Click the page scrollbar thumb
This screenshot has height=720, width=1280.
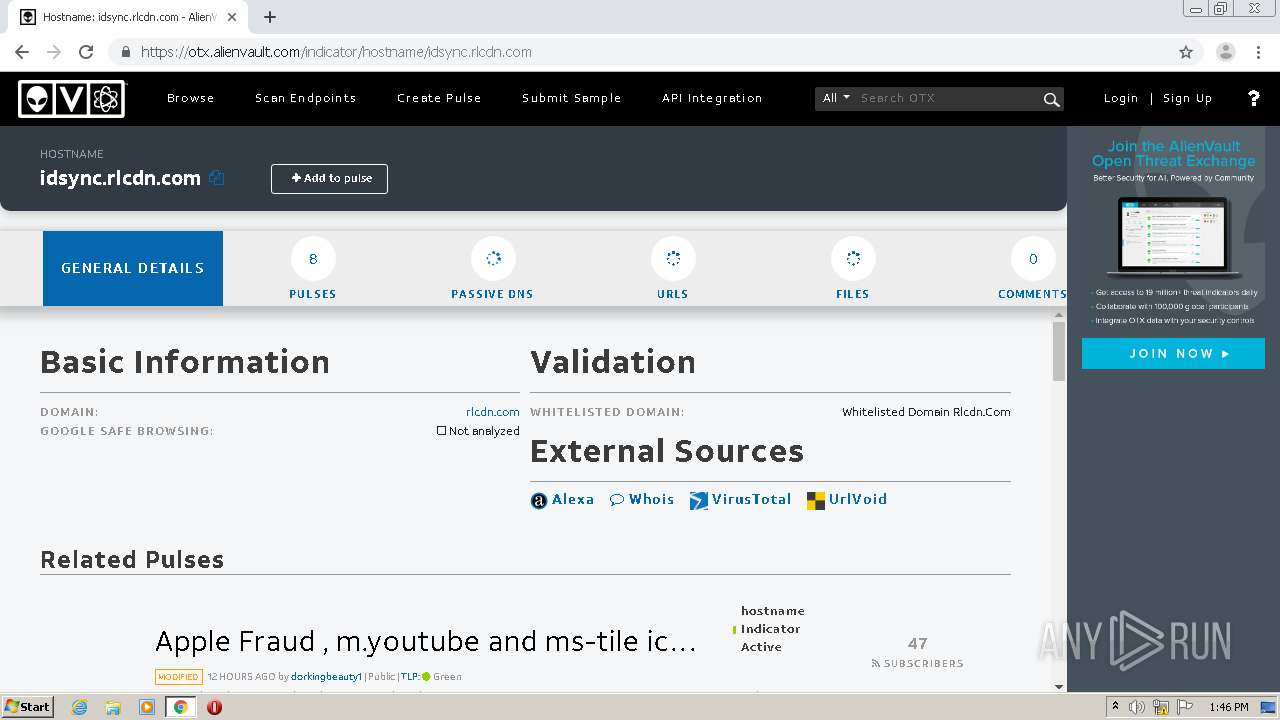[1059, 351]
